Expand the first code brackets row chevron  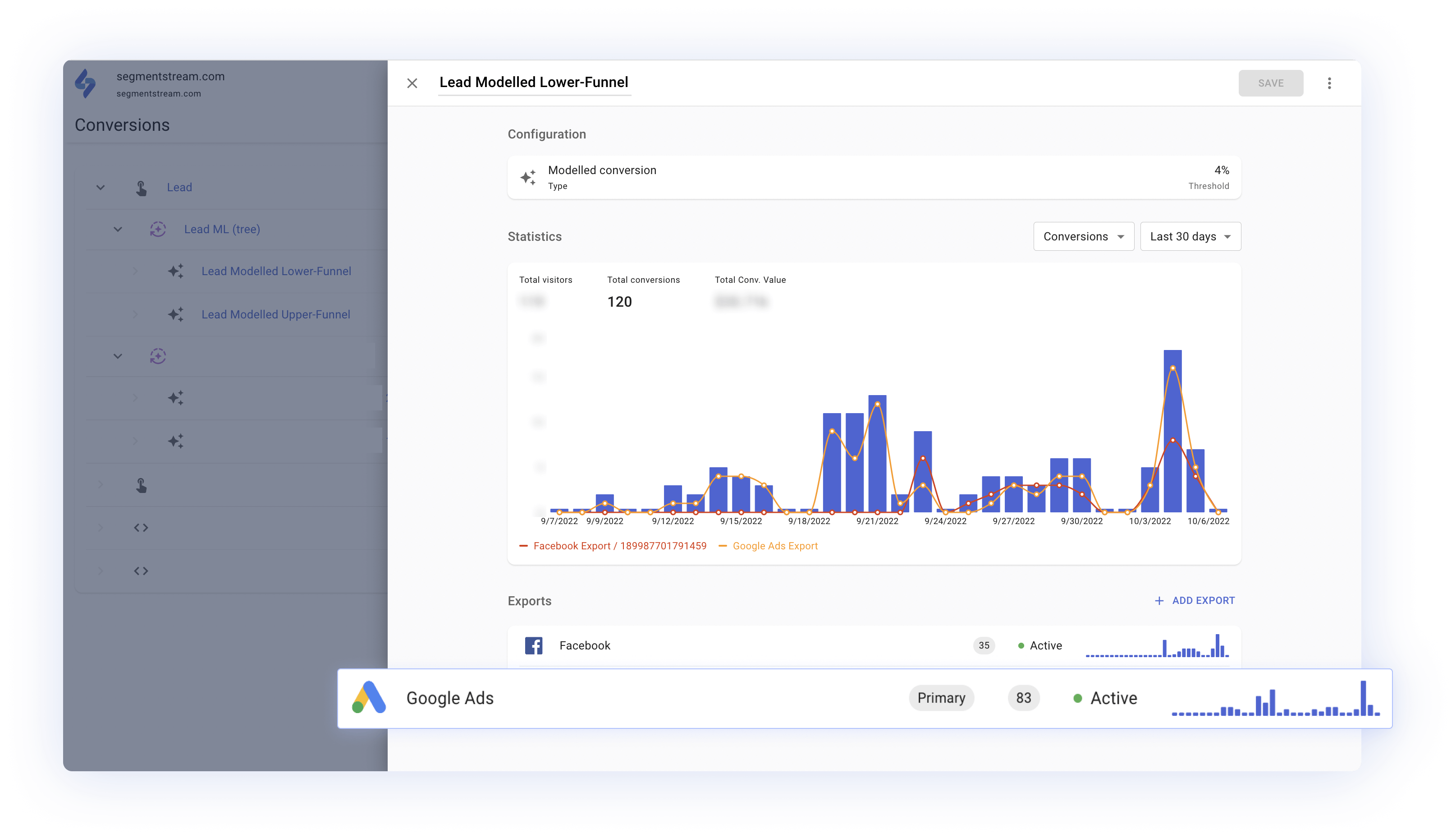[x=101, y=527]
